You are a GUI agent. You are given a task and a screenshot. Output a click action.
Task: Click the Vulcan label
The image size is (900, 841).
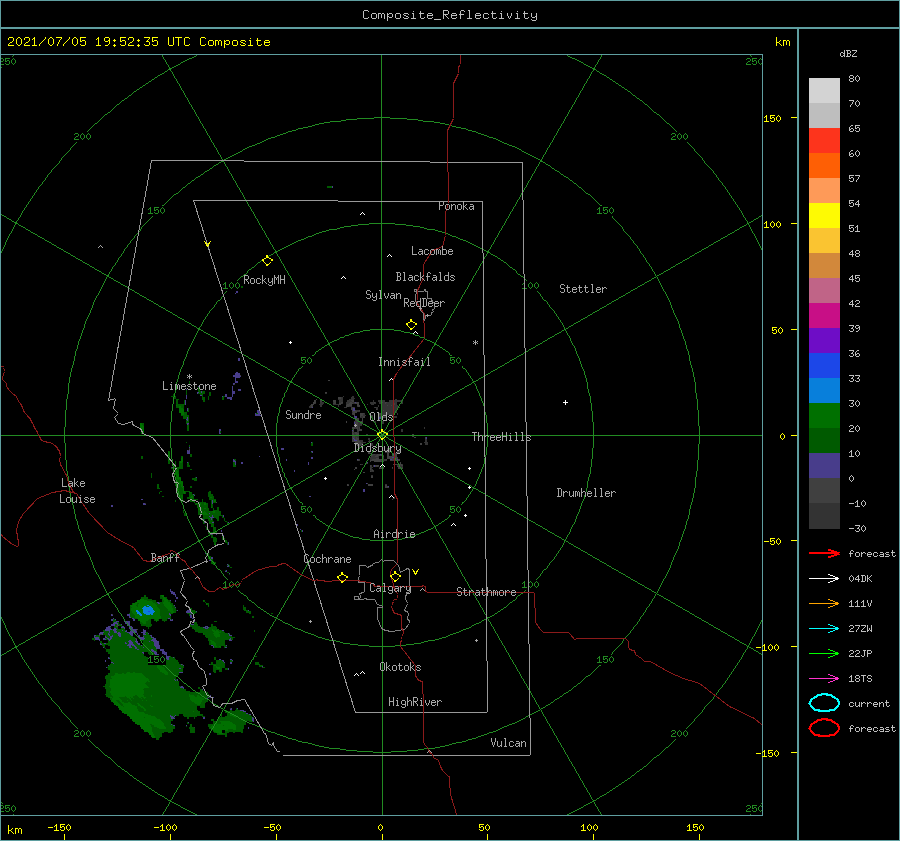click(509, 743)
